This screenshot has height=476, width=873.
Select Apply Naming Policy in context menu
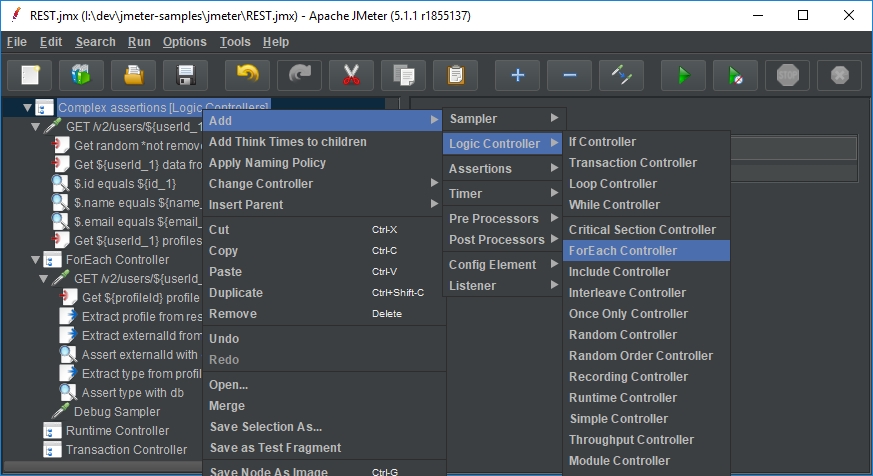(x=324, y=163)
